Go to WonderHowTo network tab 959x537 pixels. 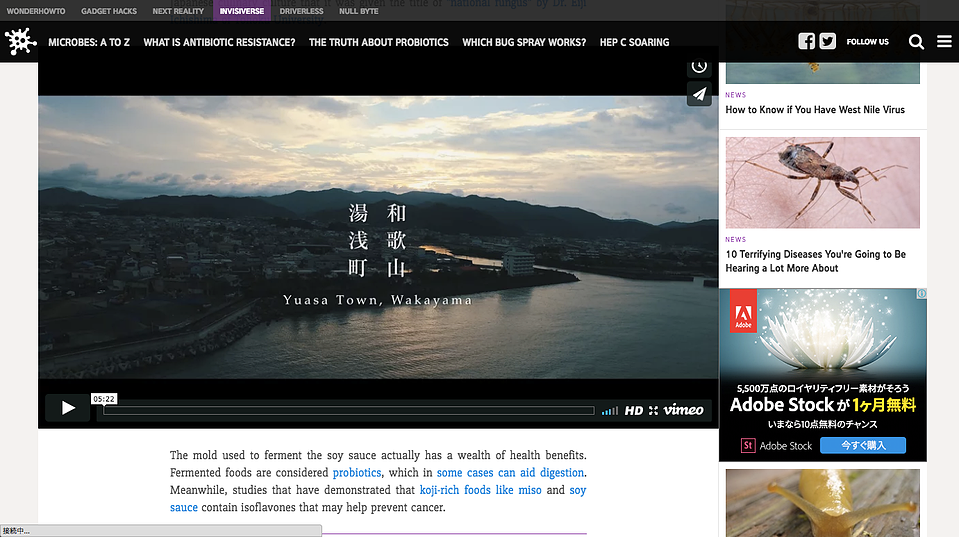36,11
